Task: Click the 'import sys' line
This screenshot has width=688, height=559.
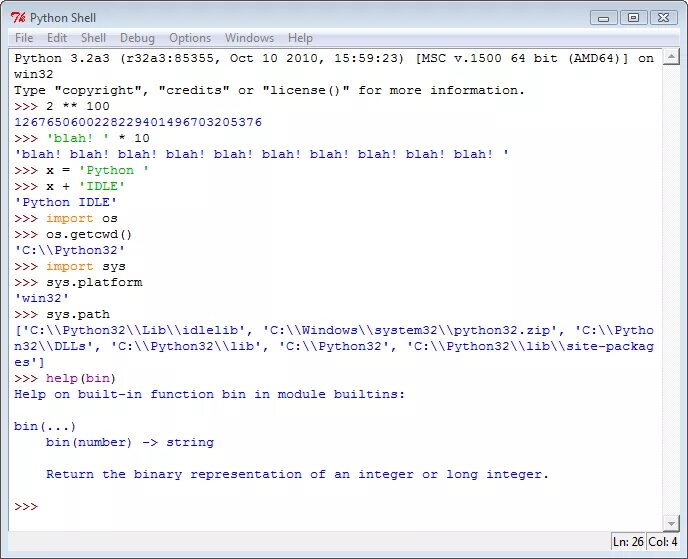Action: tap(70, 266)
